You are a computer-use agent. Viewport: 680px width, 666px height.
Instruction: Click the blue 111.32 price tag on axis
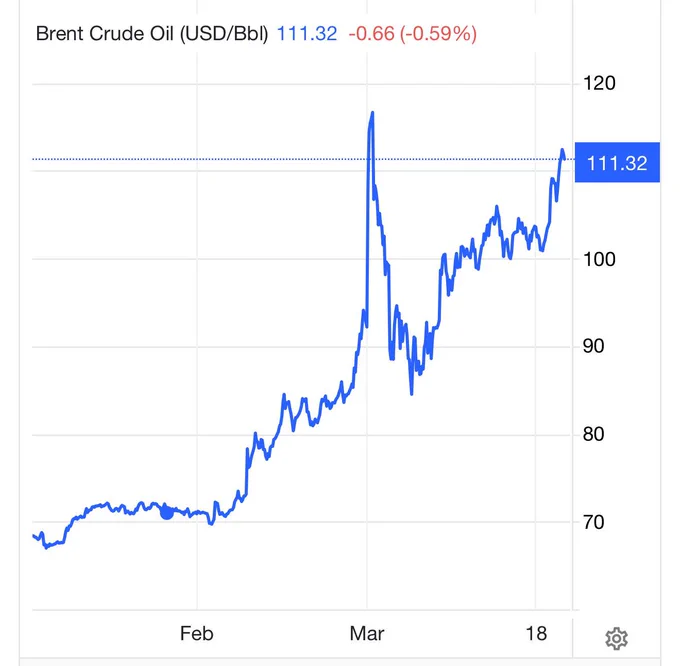617,163
